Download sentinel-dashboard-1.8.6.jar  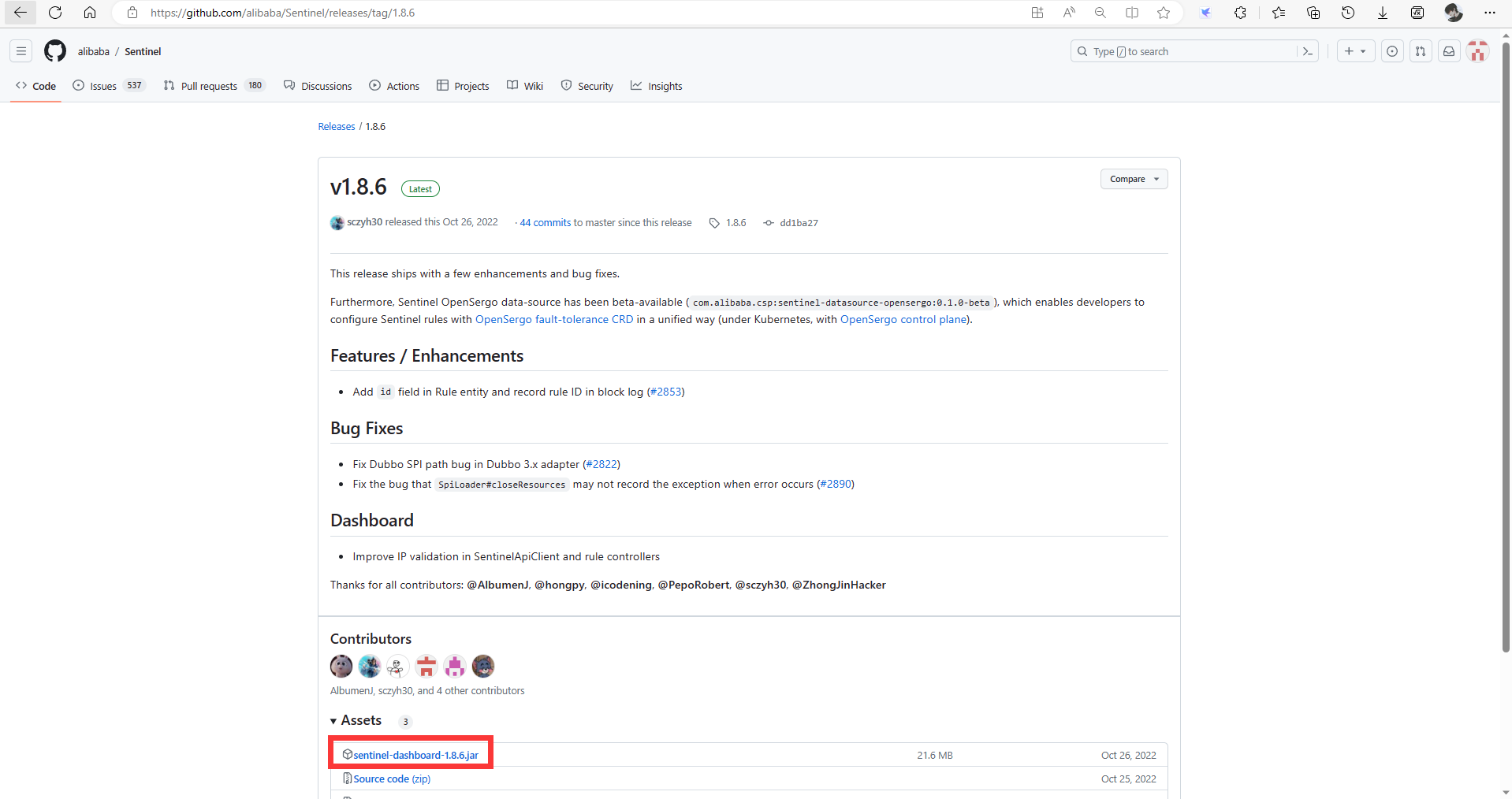(x=415, y=755)
